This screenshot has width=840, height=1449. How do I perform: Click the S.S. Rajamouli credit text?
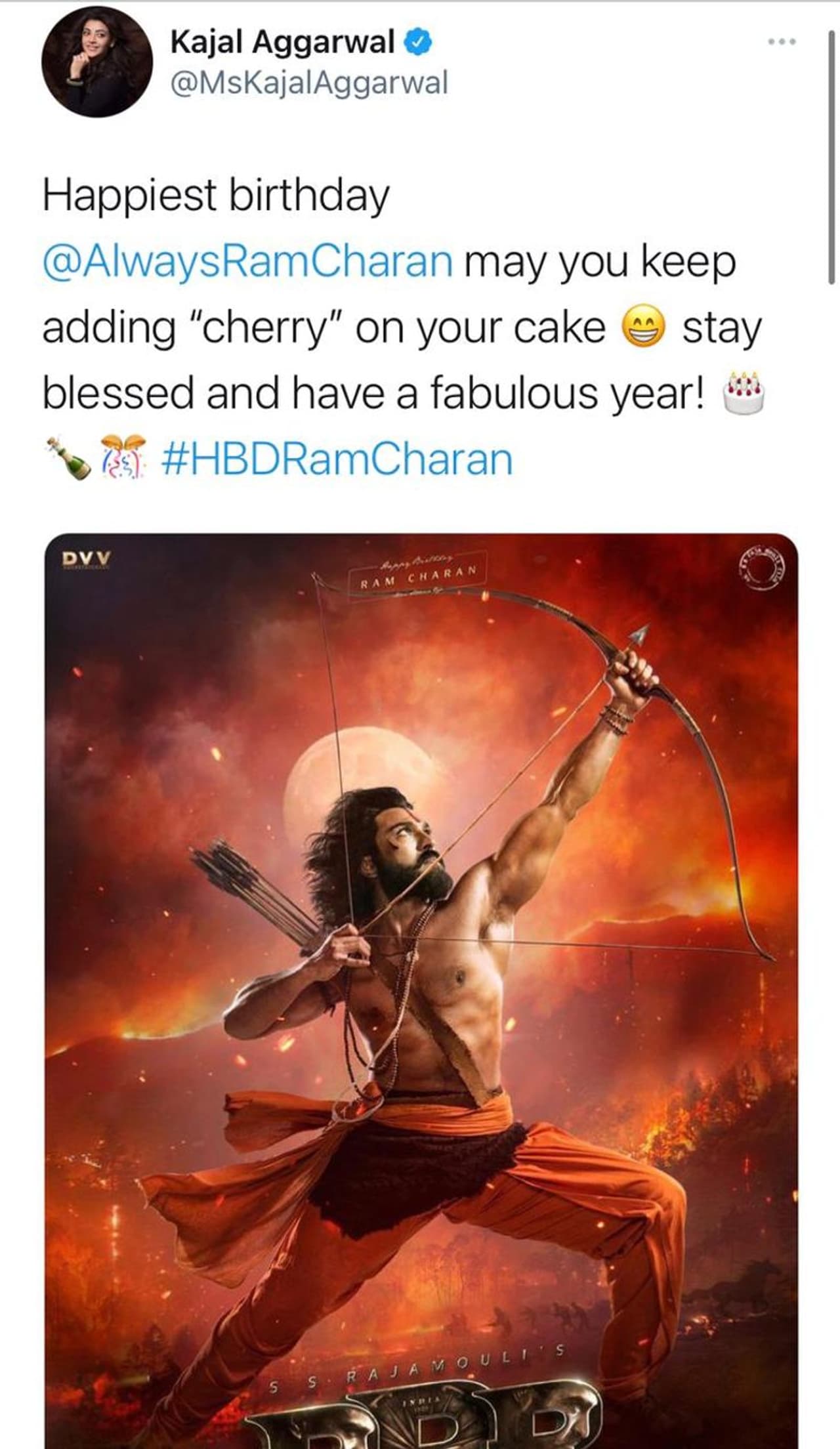(x=417, y=1377)
